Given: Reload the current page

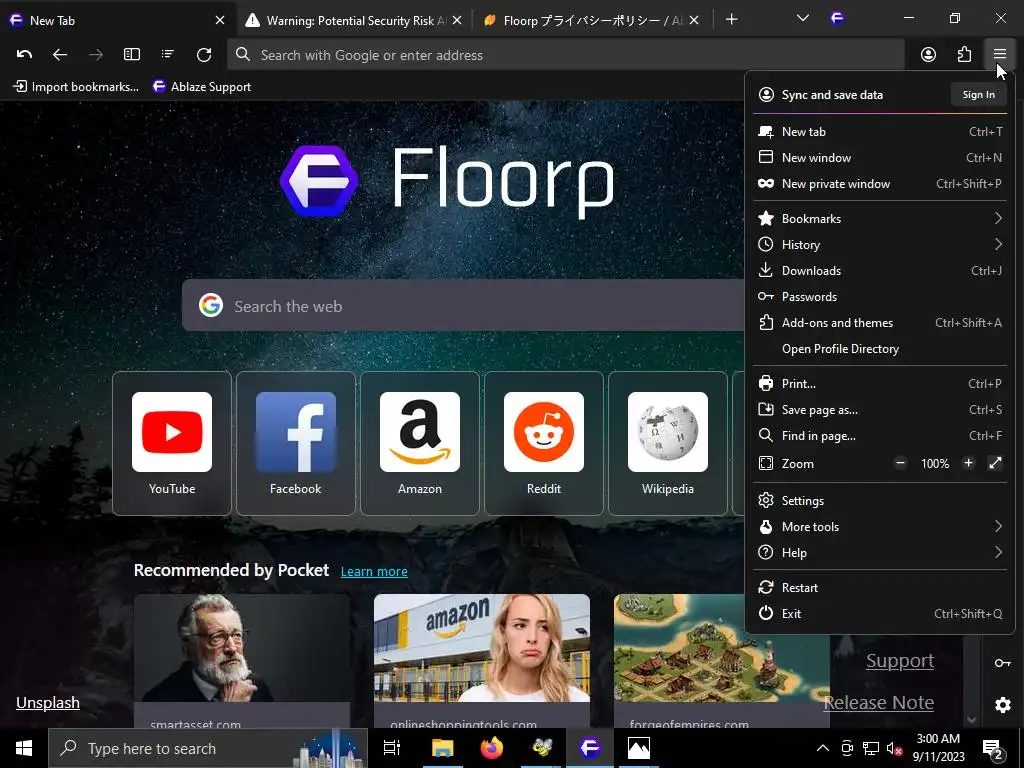Looking at the screenshot, I should [x=204, y=55].
